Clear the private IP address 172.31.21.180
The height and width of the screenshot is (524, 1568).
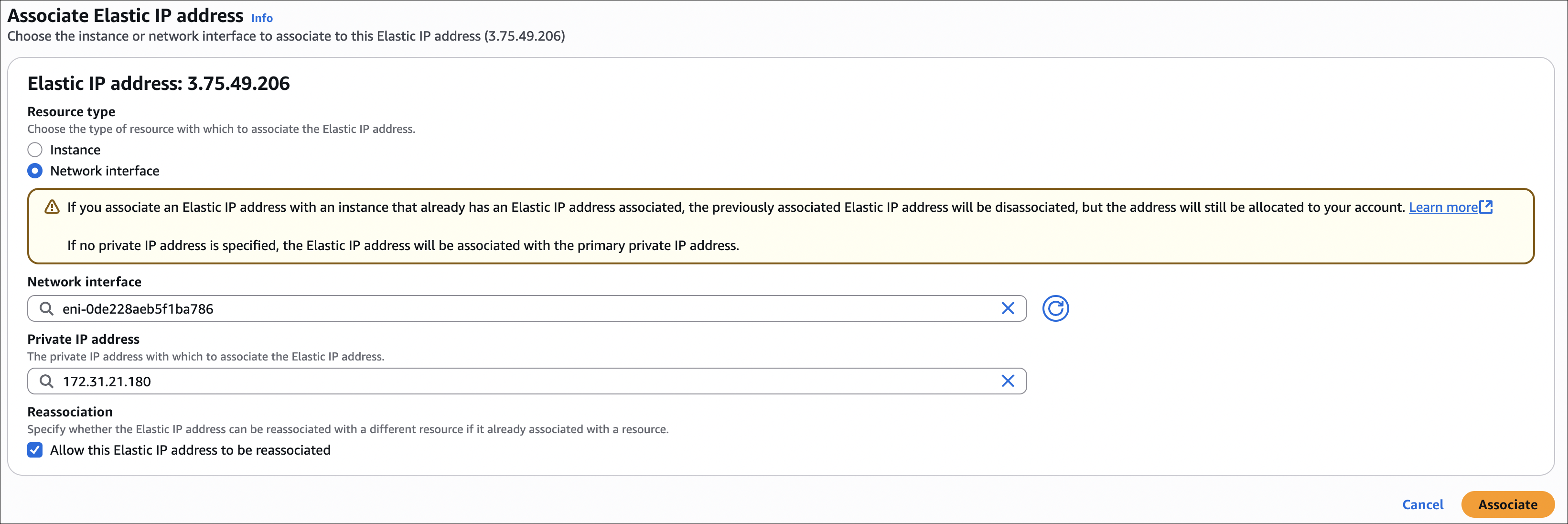[1008, 382]
